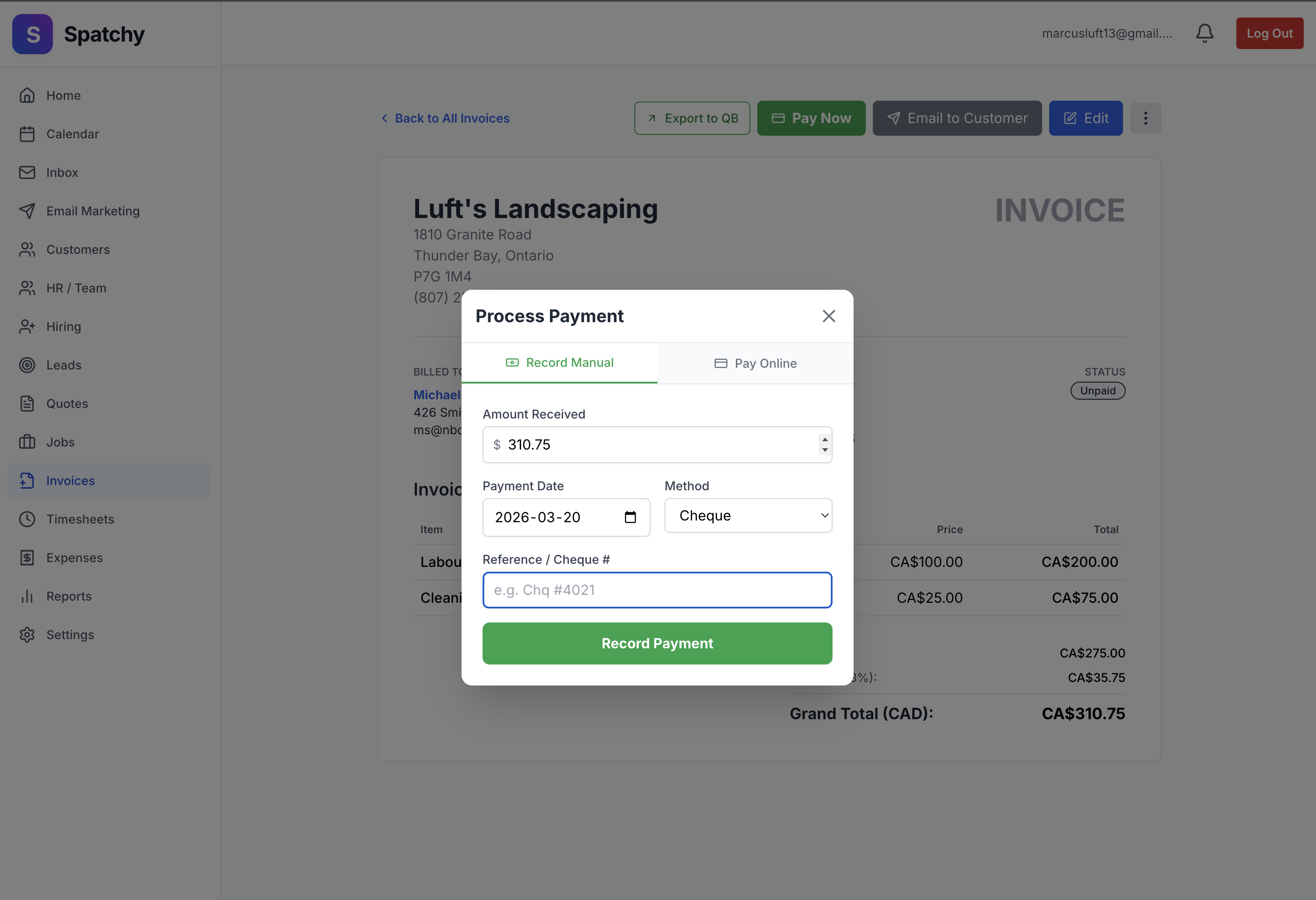Open HR / Team in the sidebar

pos(109,288)
